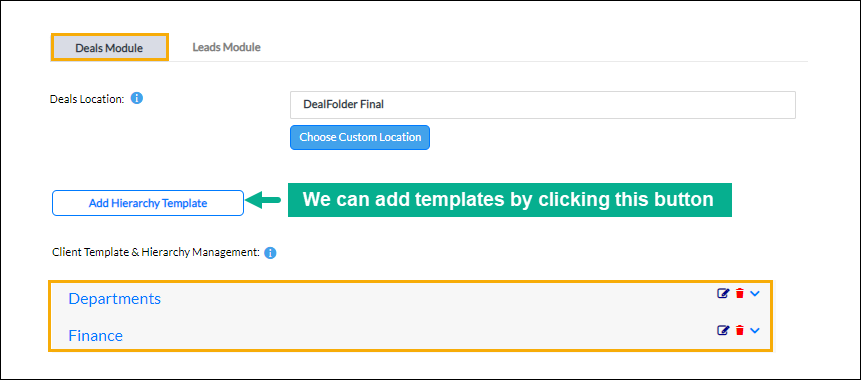
Task: Edit the Finance template
Action: pyautogui.click(x=723, y=330)
